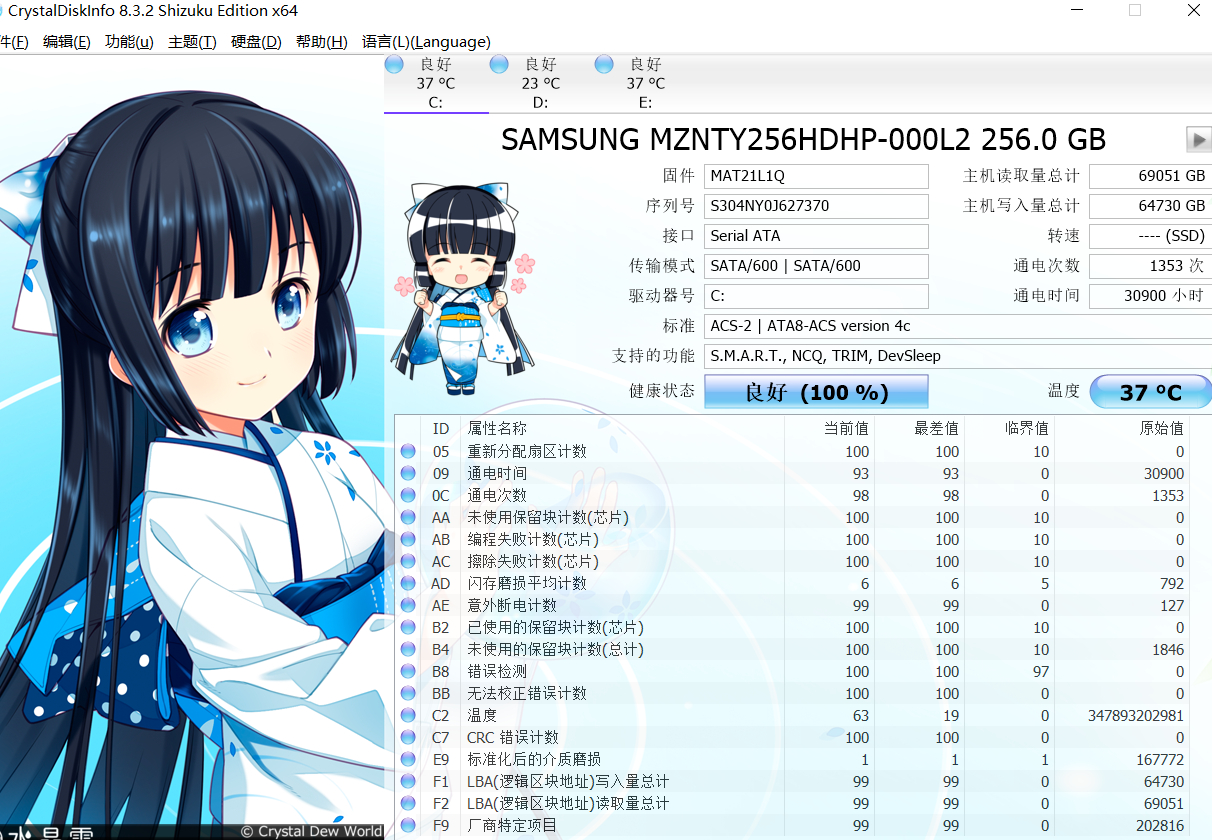1212x840 pixels.
Task: Click the firmware field MAT21L1Q
Action: click(x=816, y=176)
